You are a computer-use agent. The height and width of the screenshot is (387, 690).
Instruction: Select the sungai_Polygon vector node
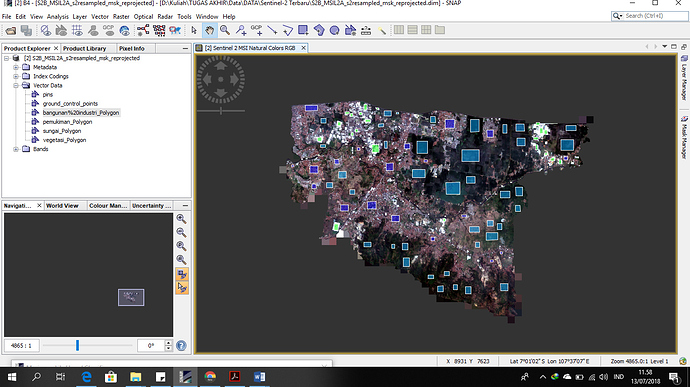(x=62, y=131)
